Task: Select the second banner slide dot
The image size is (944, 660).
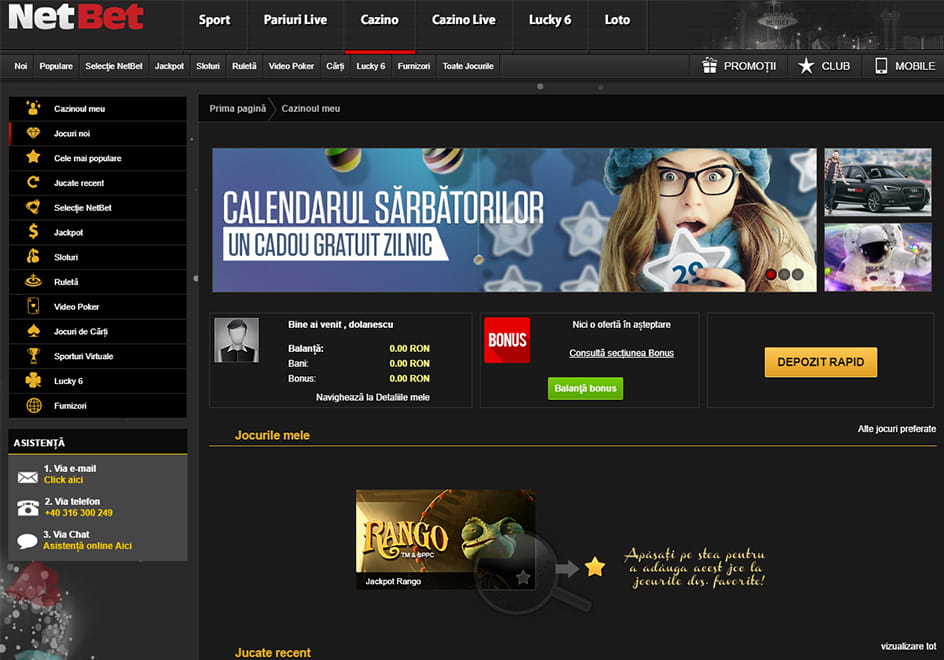Action: (x=784, y=275)
